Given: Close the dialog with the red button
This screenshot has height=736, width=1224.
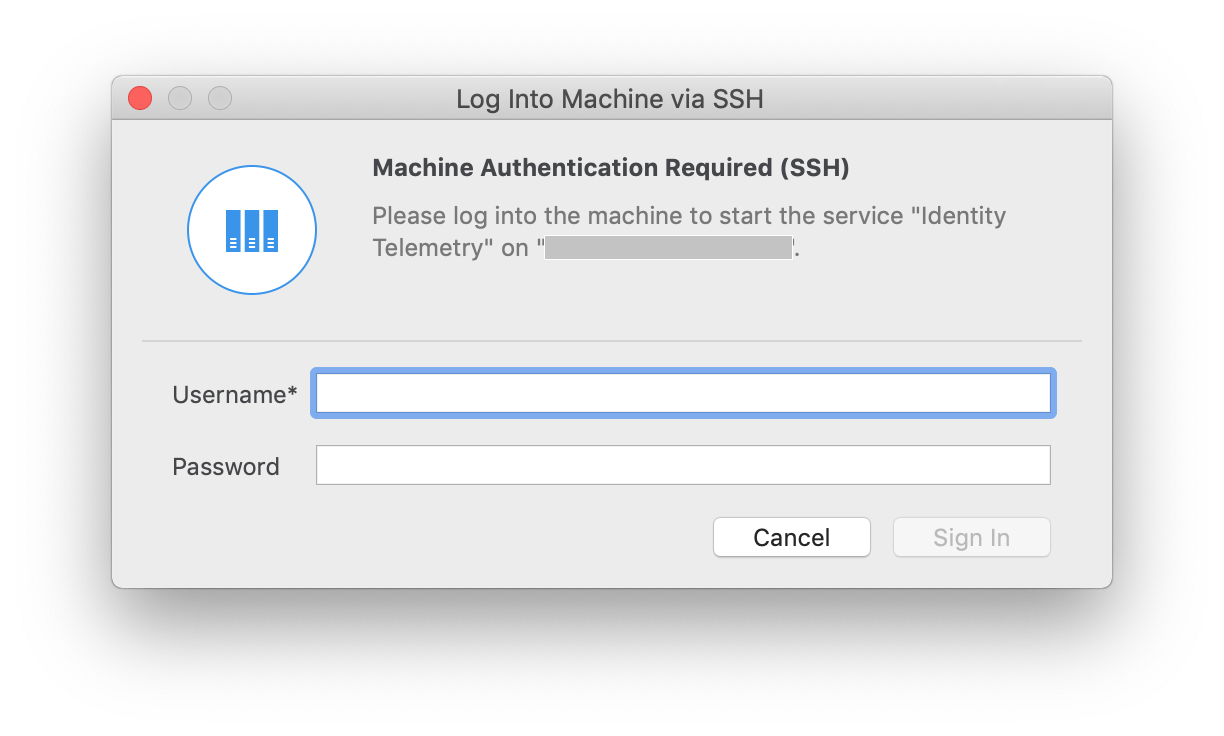Looking at the screenshot, I should [x=140, y=98].
